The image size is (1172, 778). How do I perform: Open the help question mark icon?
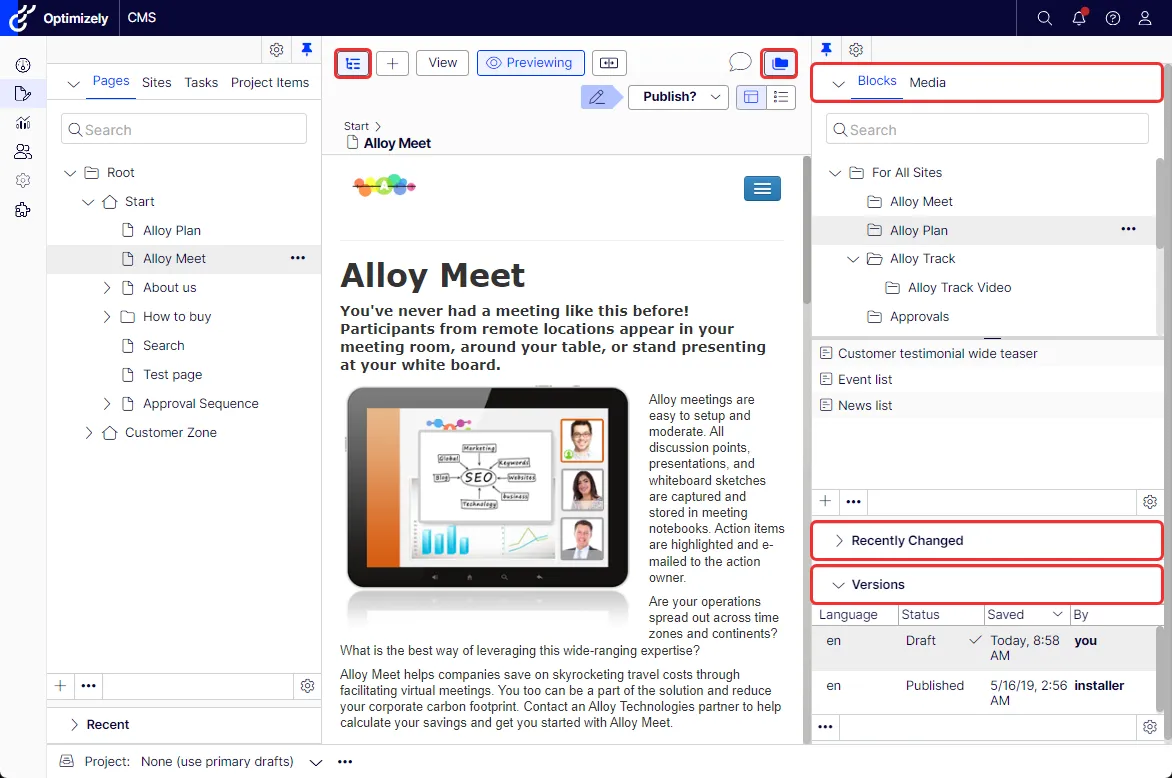coord(1113,18)
